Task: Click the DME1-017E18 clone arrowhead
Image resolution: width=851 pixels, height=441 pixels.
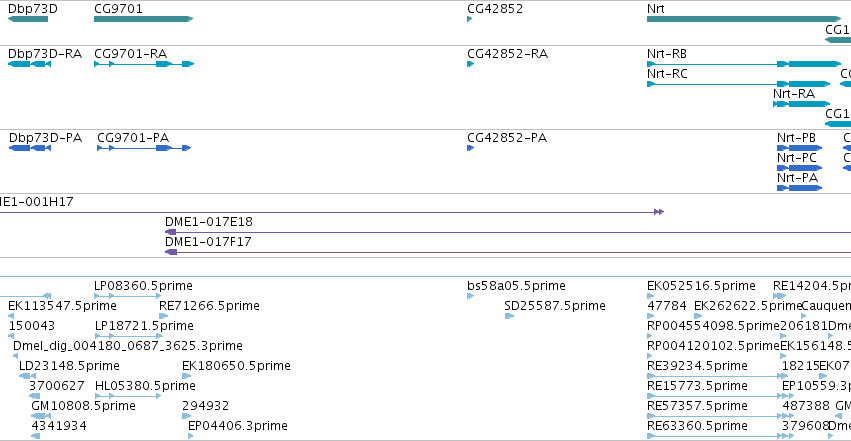Action: [x=170, y=233]
